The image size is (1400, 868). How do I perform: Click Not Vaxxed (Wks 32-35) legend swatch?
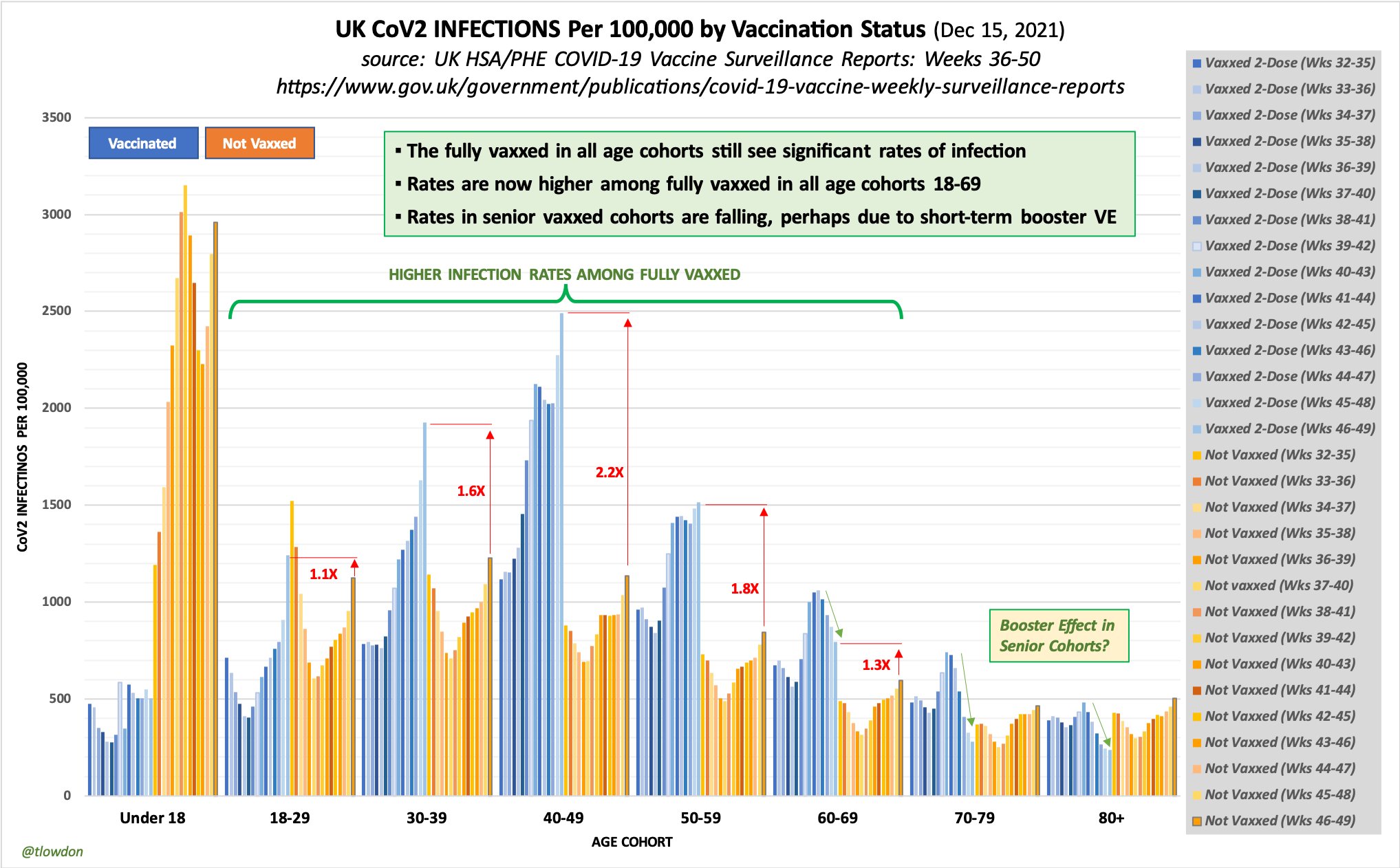pyautogui.click(x=1197, y=455)
